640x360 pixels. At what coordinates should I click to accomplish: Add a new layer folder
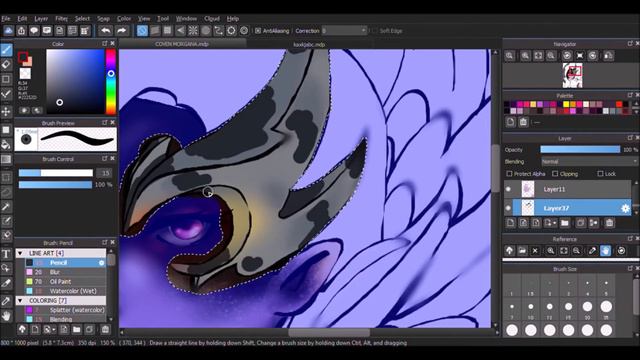pos(564,223)
